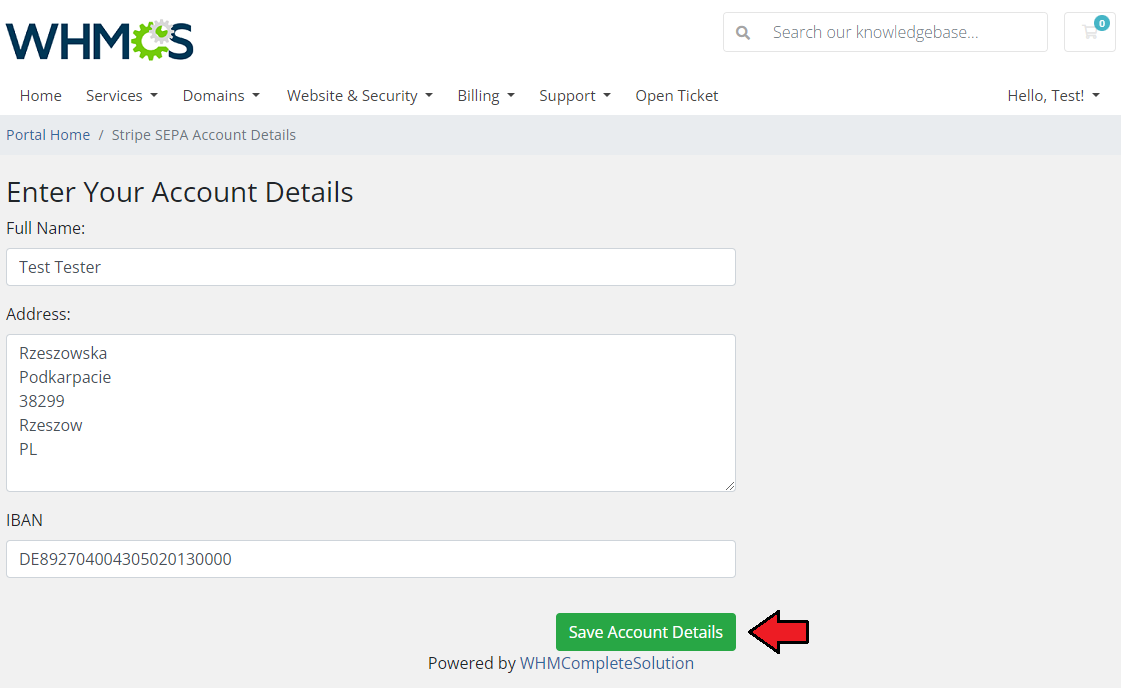Viewport: 1121px width, 688px height.
Task: Click inside the Address text area
Action: 371,413
